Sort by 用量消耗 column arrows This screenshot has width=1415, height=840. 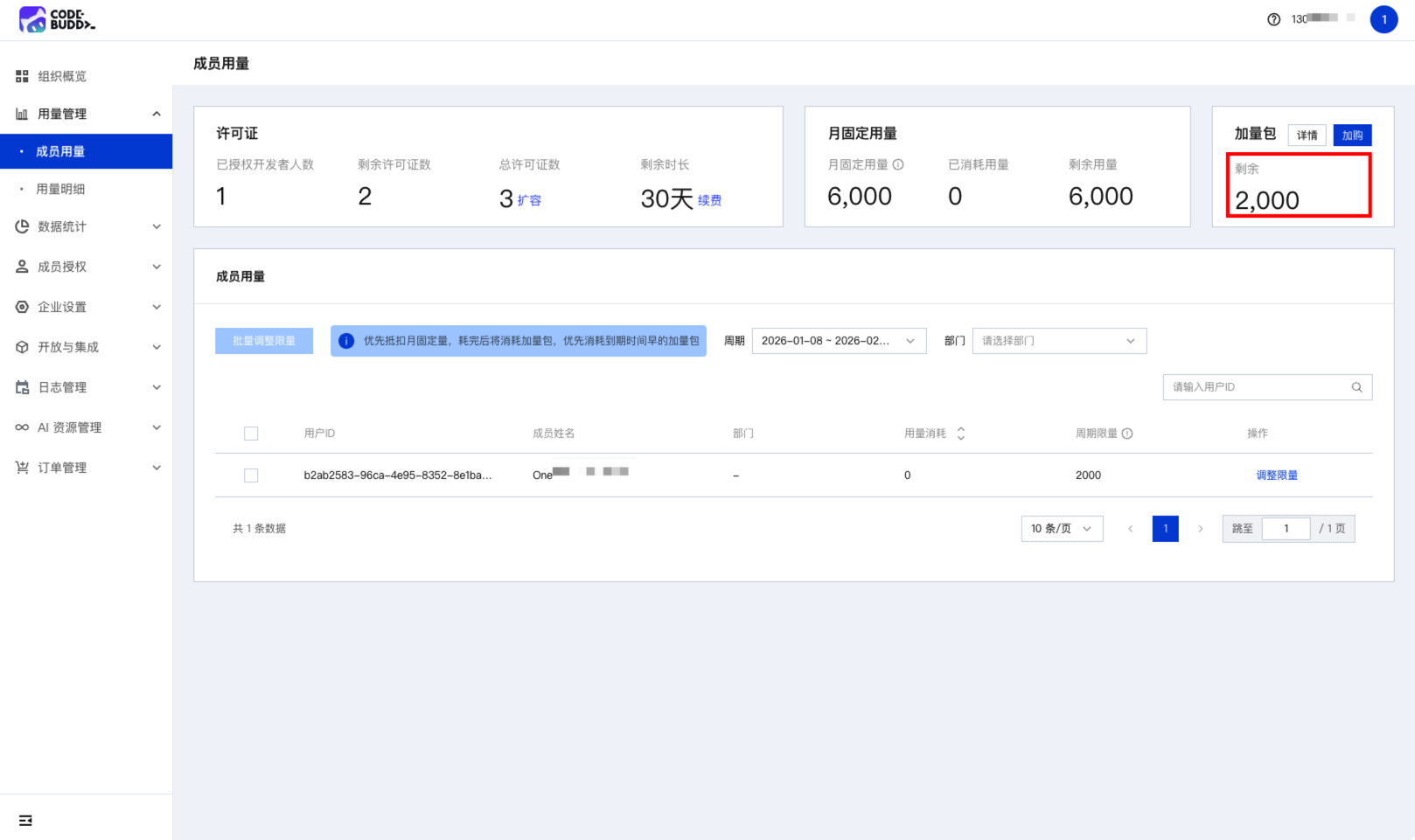(960, 434)
